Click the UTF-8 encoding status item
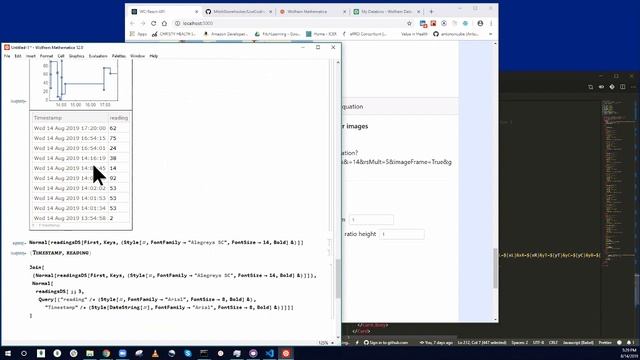 point(538,342)
